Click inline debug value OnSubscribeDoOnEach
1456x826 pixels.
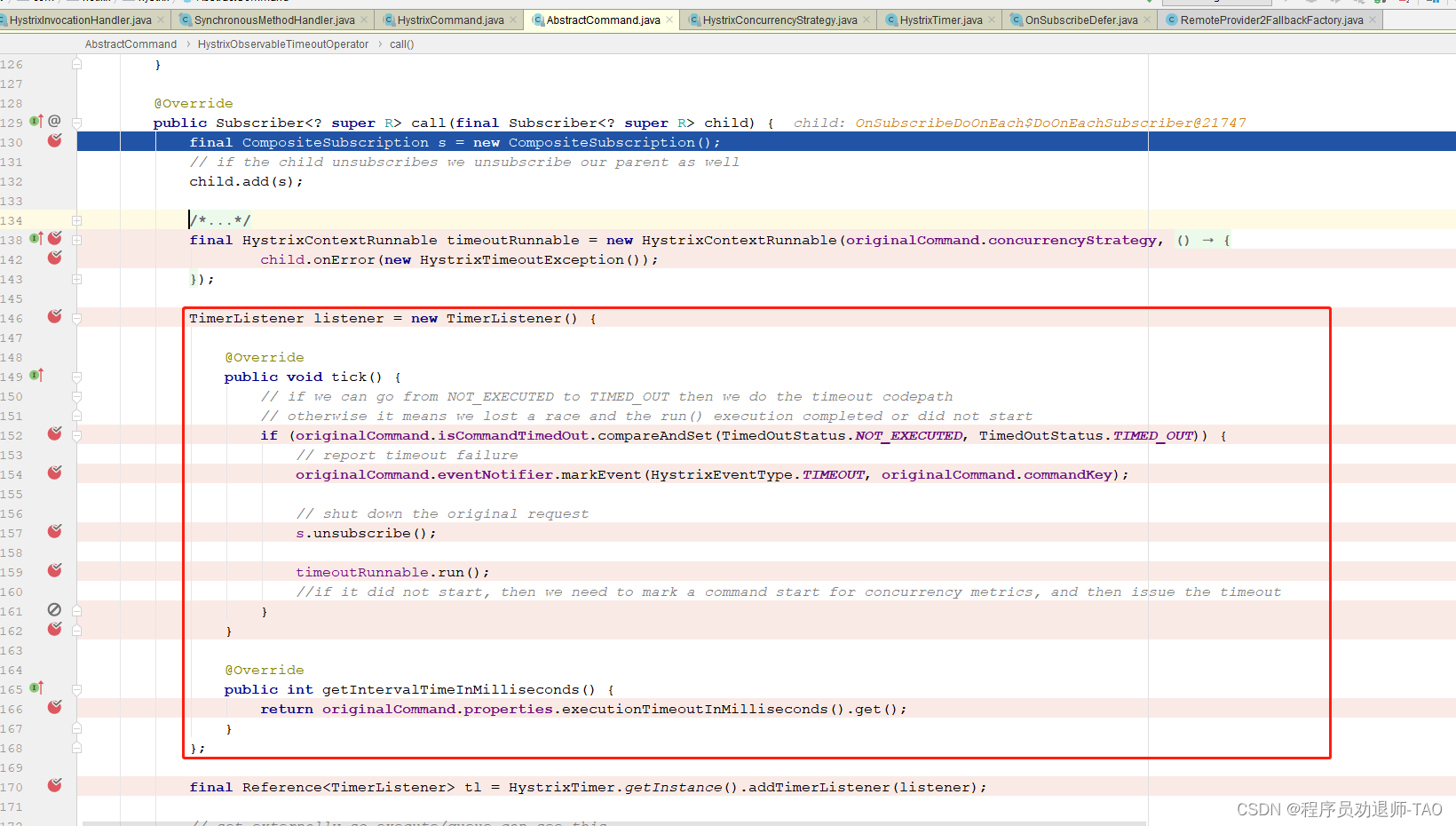pyautogui.click(x=1050, y=123)
